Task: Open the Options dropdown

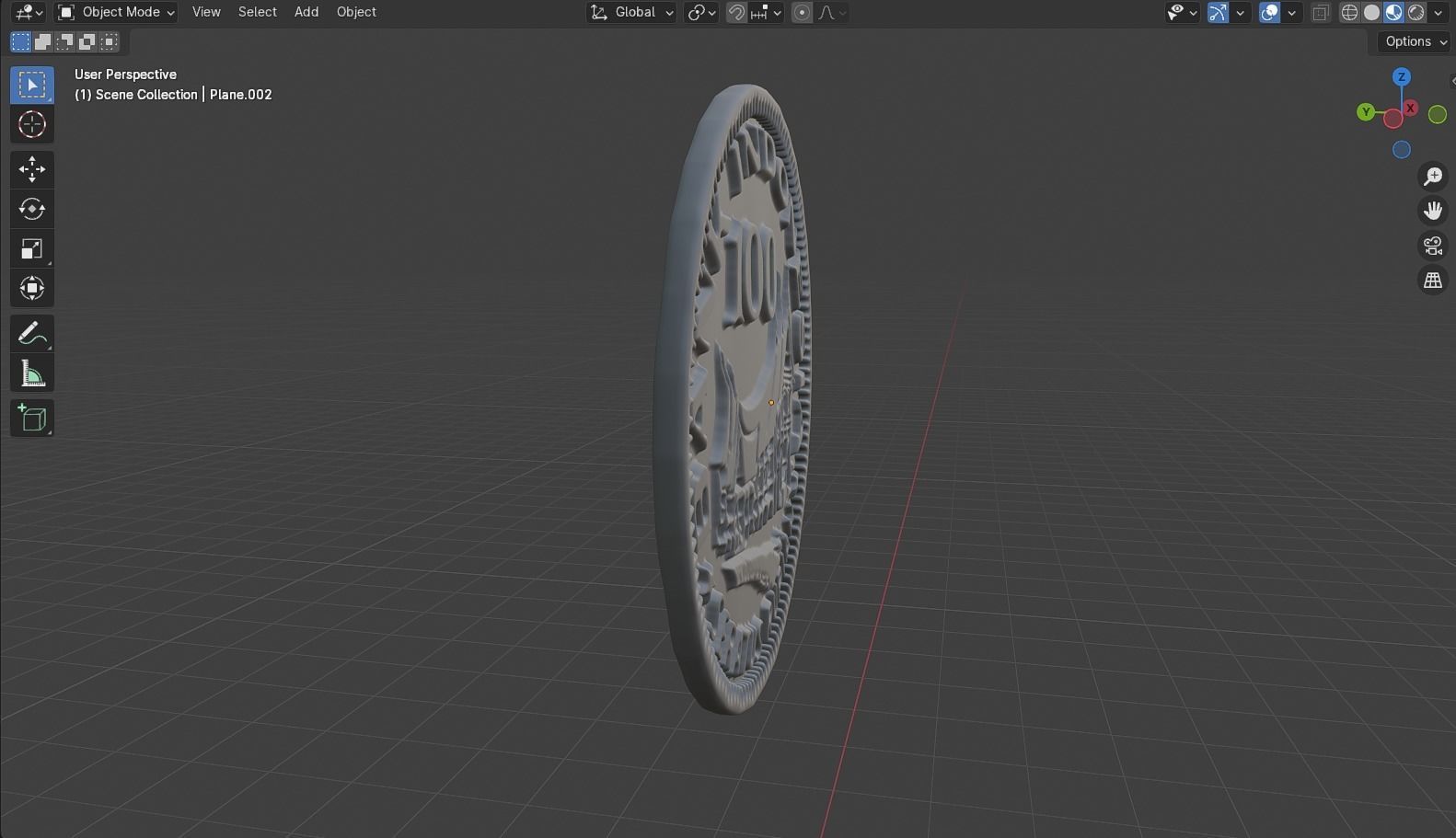Action: (1416, 41)
